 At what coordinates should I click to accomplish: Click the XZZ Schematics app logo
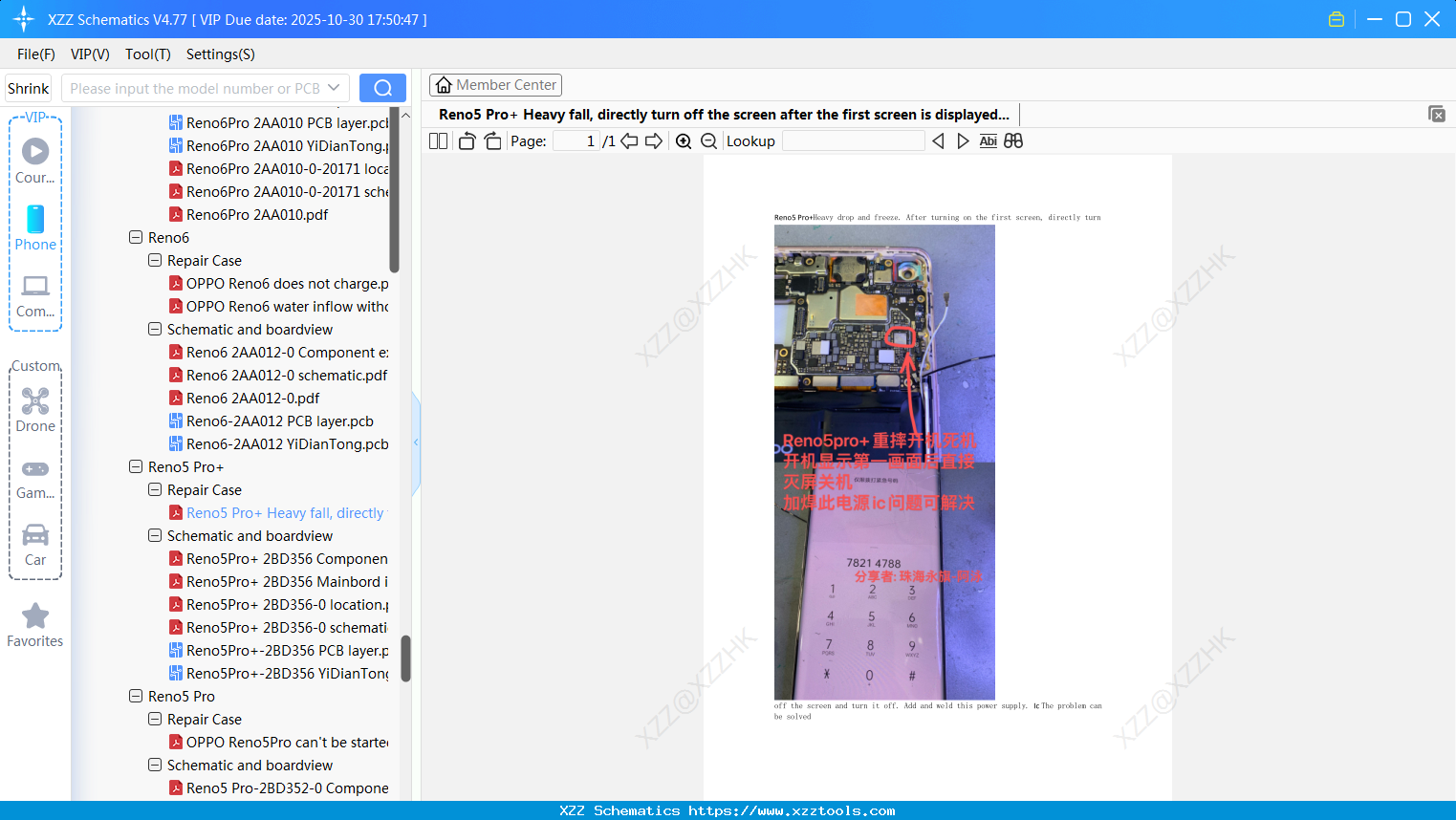(23, 19)
